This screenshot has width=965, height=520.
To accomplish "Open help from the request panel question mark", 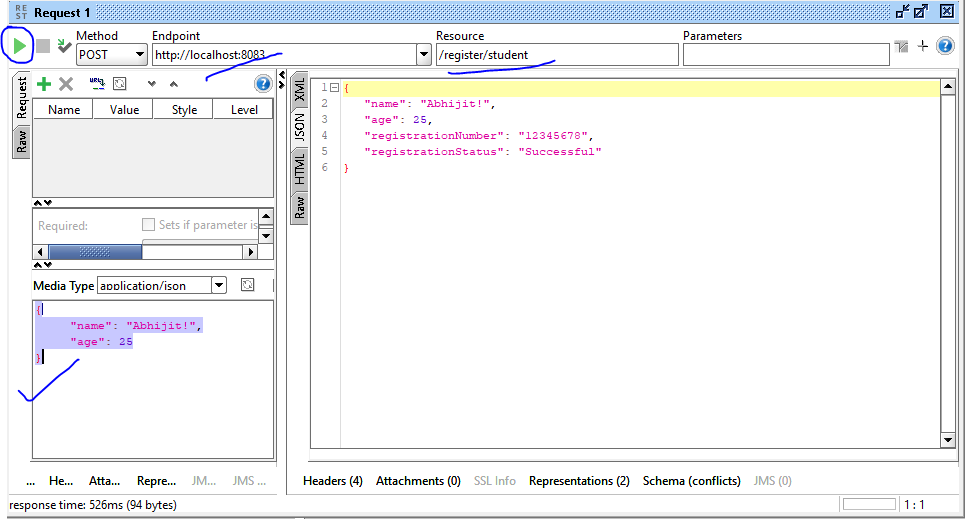I will point(263,84).
